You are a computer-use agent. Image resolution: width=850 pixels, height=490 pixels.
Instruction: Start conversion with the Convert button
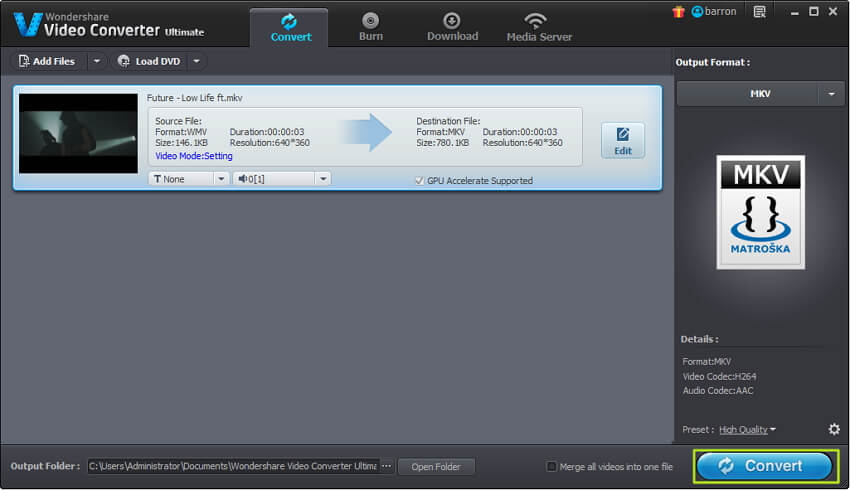pos(764,466)
